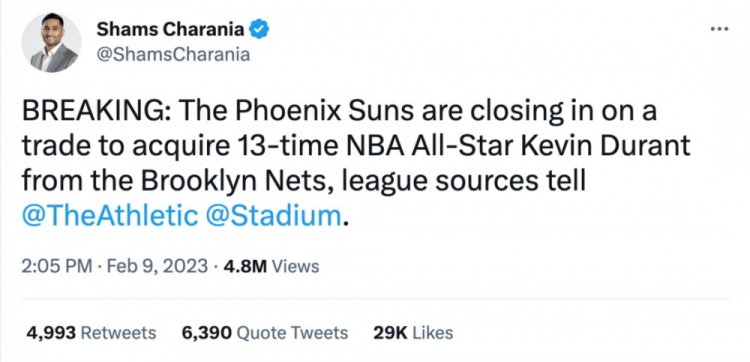Show the 4,993 Retweets list
This screenshot has width=750, height=362.
click(x=91, y=333)
